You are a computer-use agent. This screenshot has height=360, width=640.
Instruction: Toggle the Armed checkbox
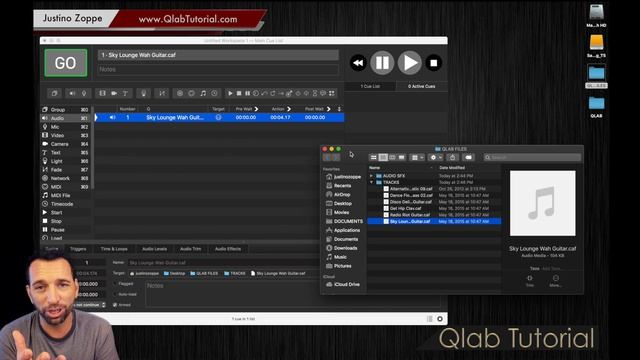tap(115, 305)
